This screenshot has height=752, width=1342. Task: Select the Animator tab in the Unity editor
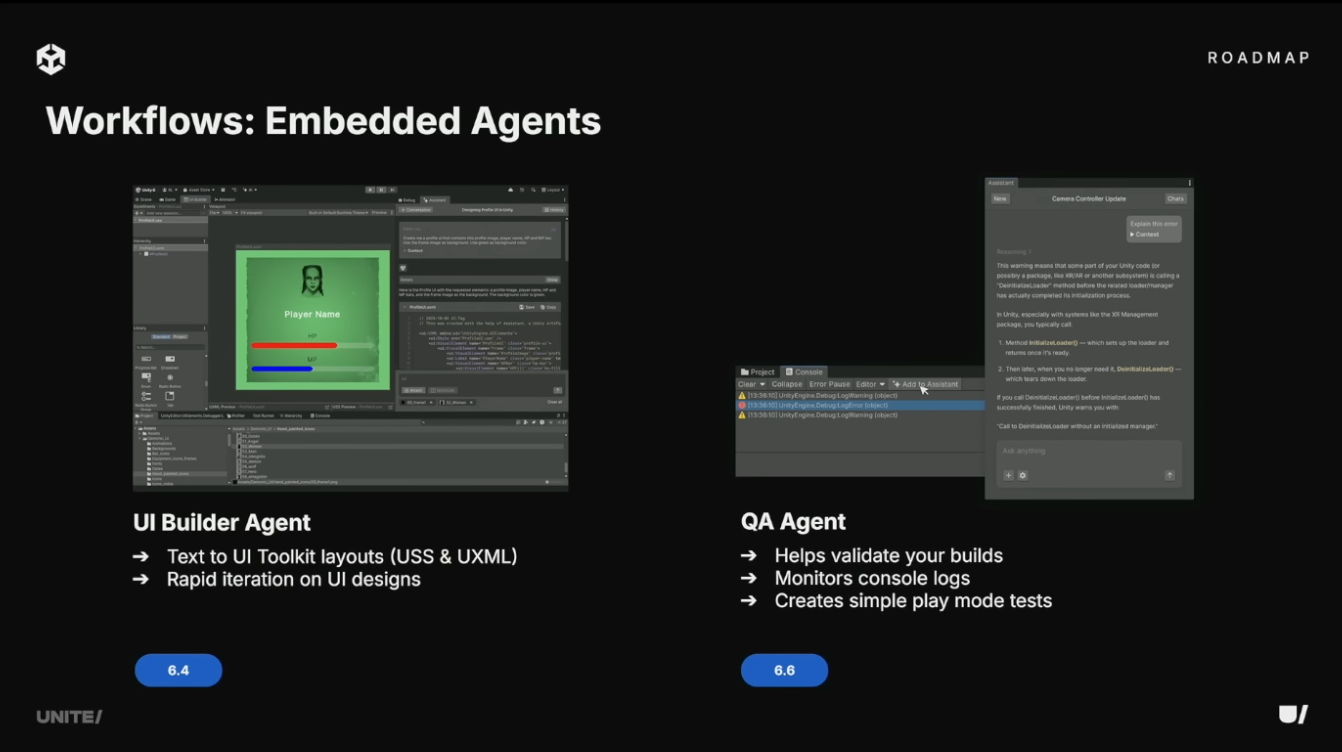(x=225, y=200)
